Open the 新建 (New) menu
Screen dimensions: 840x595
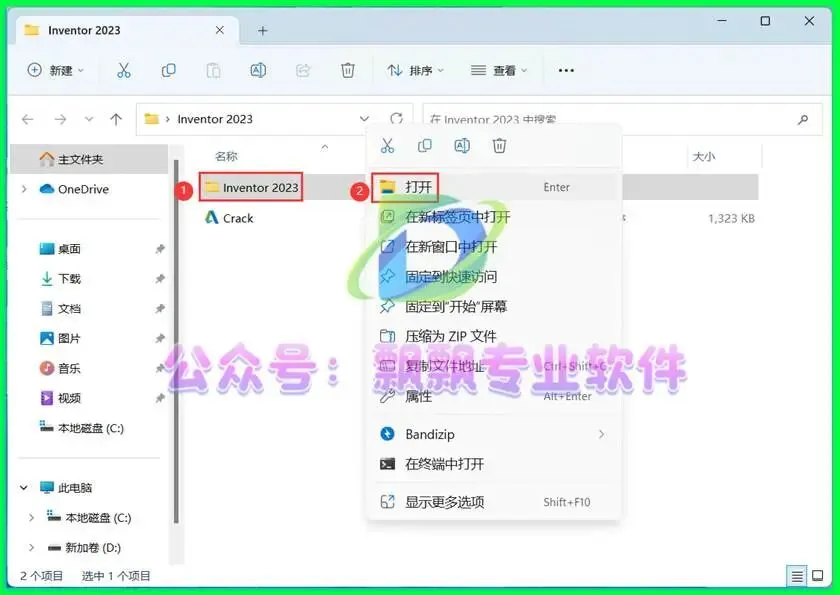pos(56,70)
